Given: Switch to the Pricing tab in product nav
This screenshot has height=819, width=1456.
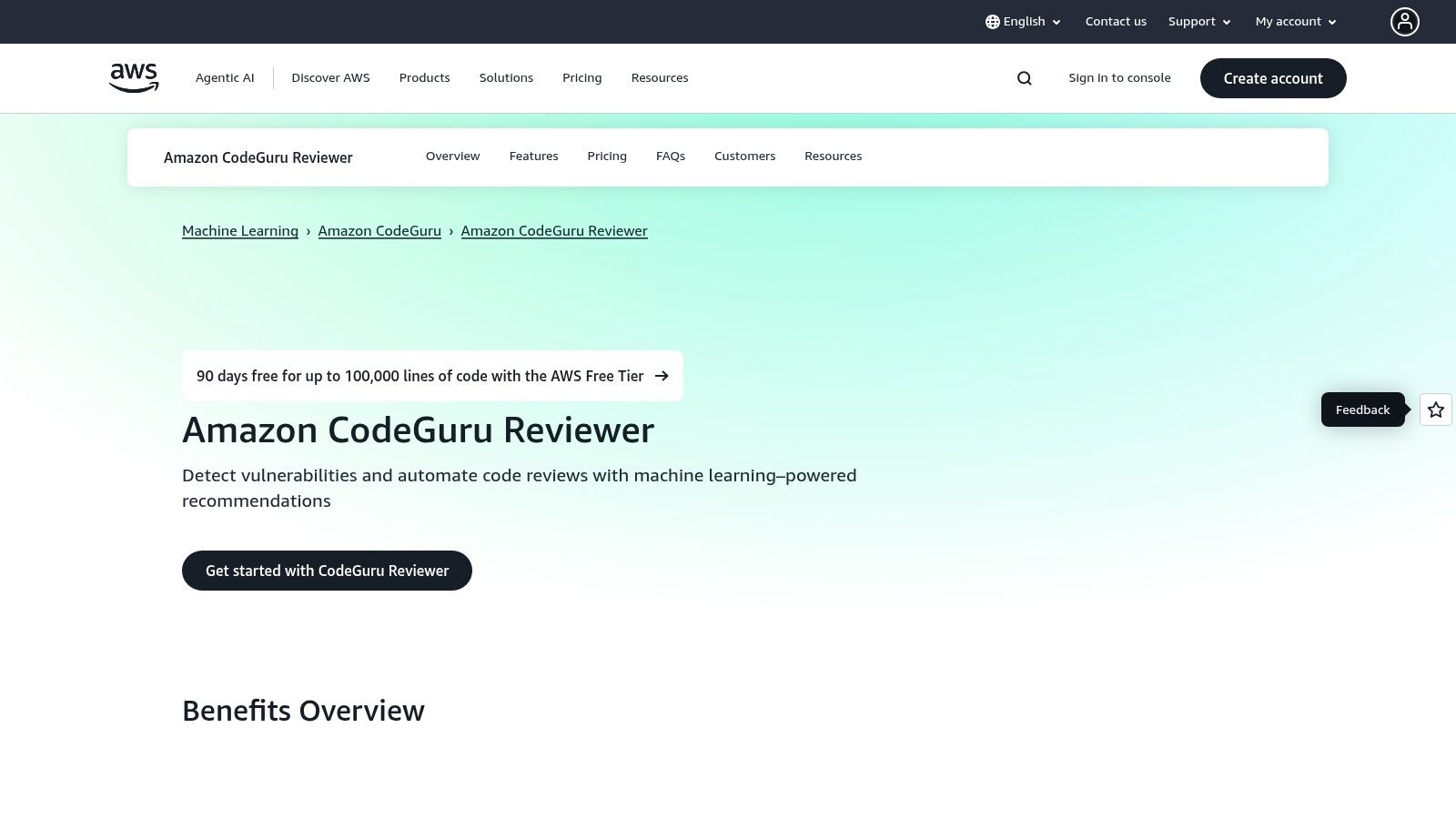Looking at the screenshot, I should click(607, 156).
